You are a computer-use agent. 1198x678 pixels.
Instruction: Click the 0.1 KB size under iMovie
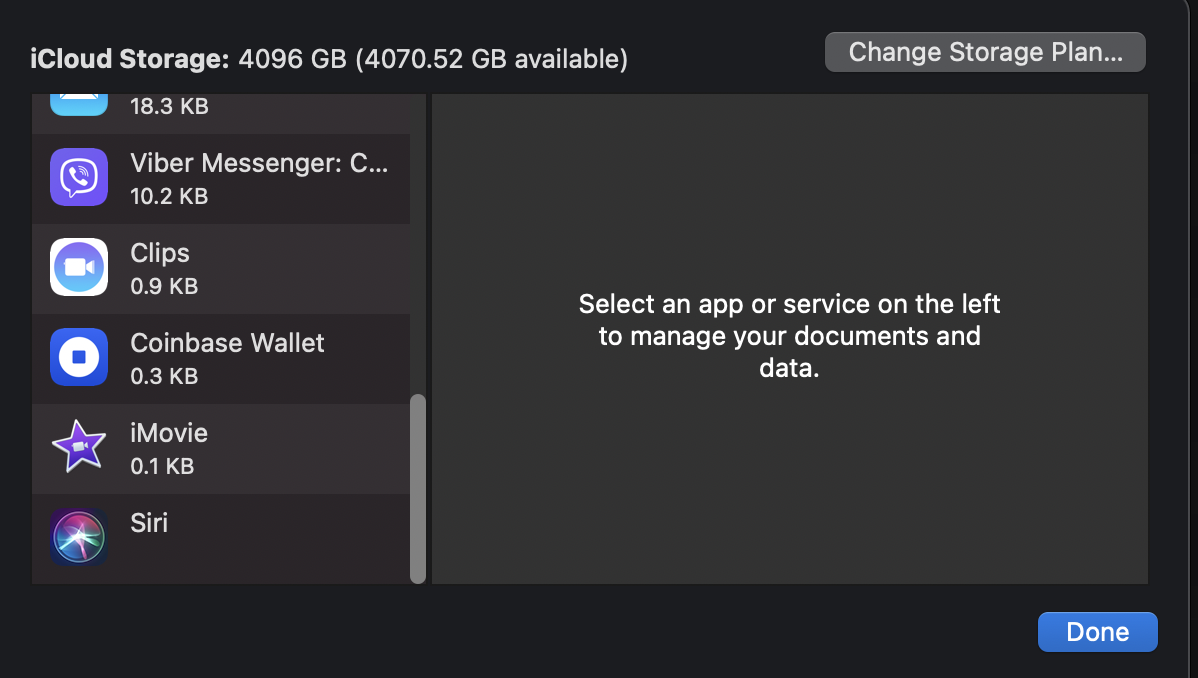pos(162,466)
